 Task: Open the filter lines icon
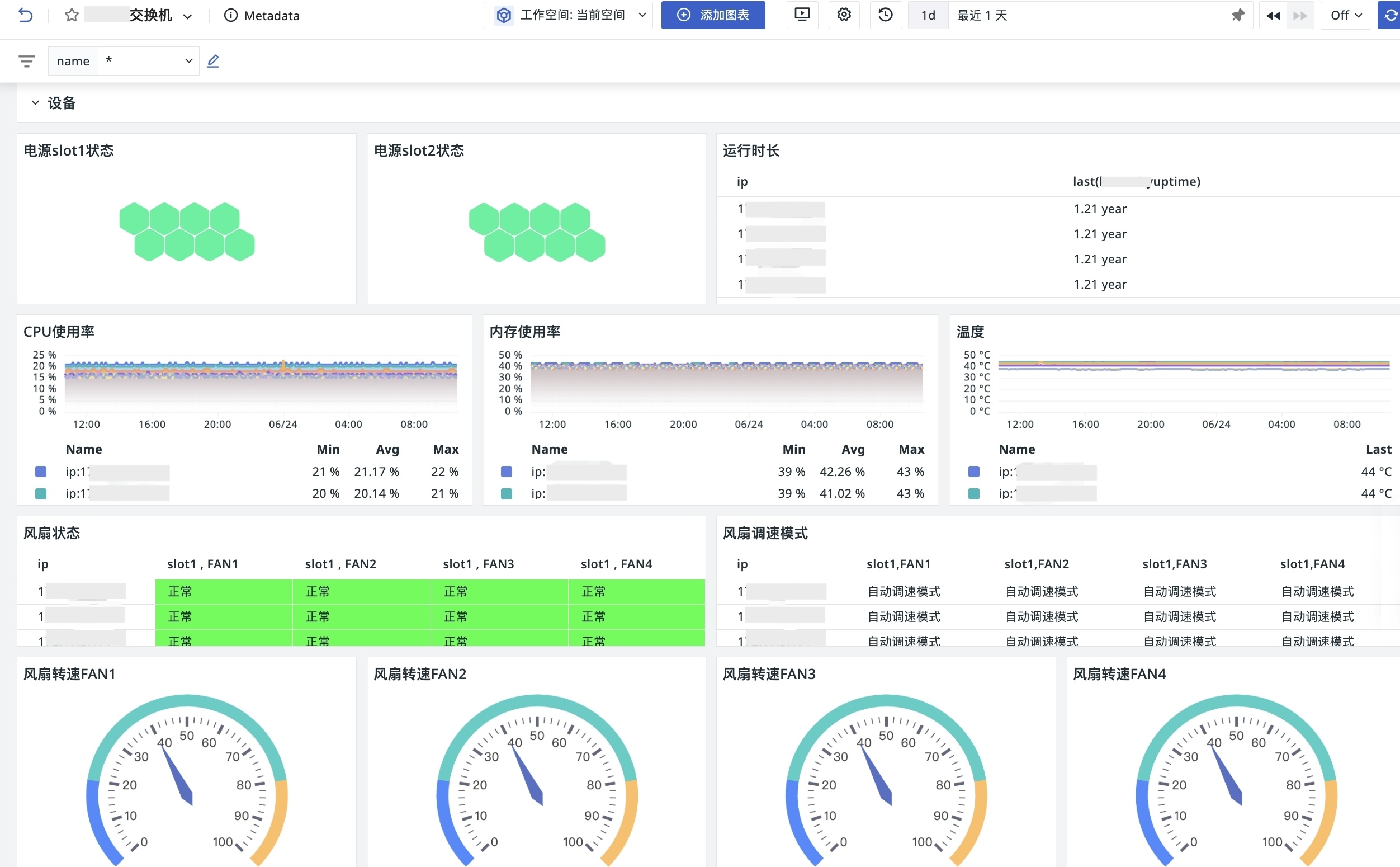click(26, 61)
